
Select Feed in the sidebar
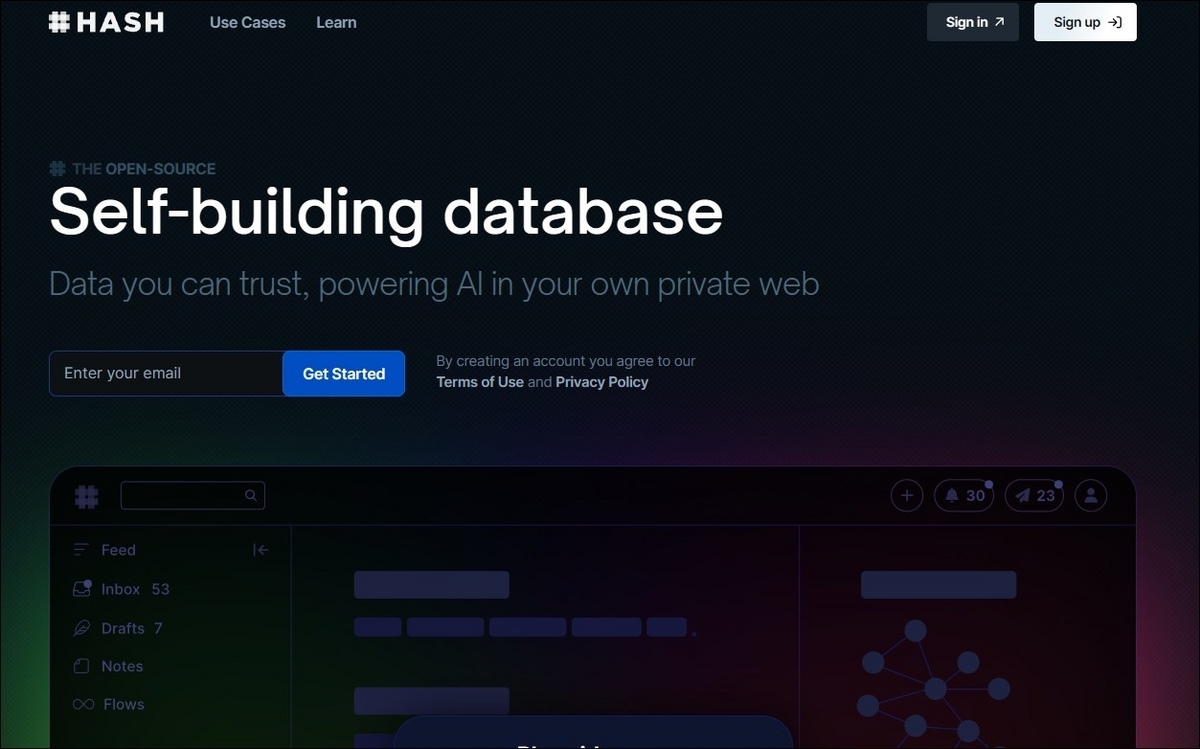tap(118, 550)
